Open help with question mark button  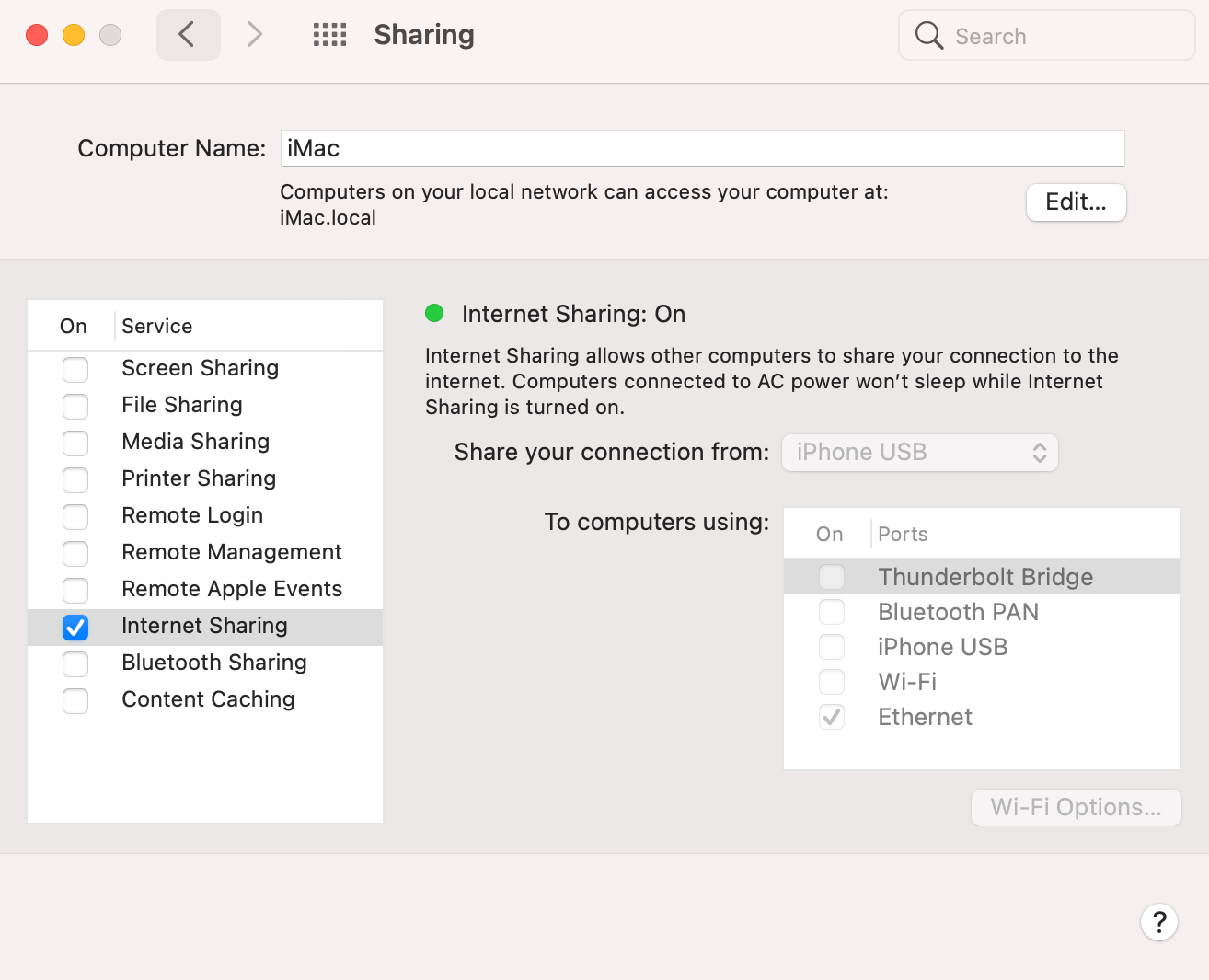[x=1158, y=921]
